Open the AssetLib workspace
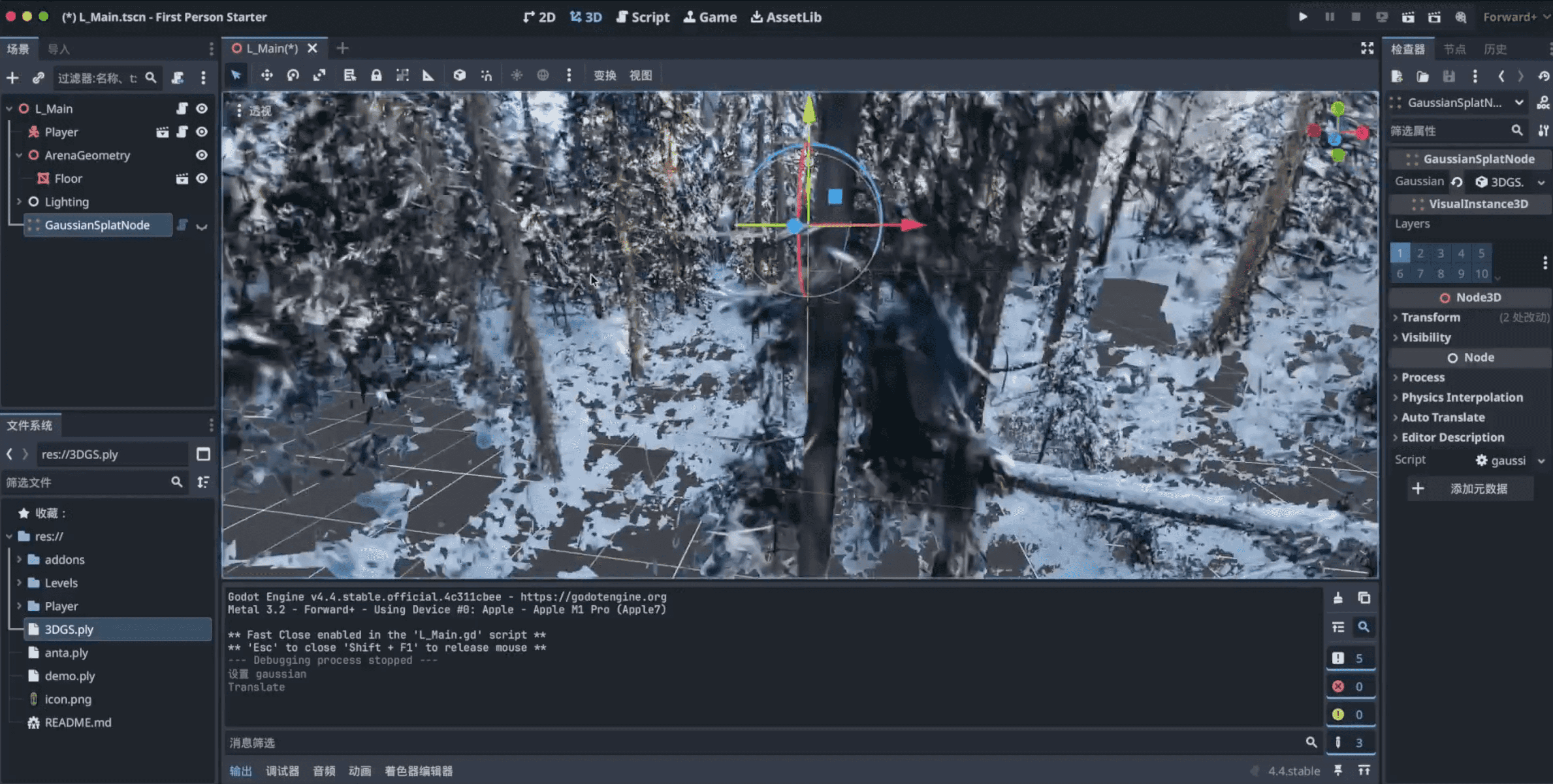 786,17
